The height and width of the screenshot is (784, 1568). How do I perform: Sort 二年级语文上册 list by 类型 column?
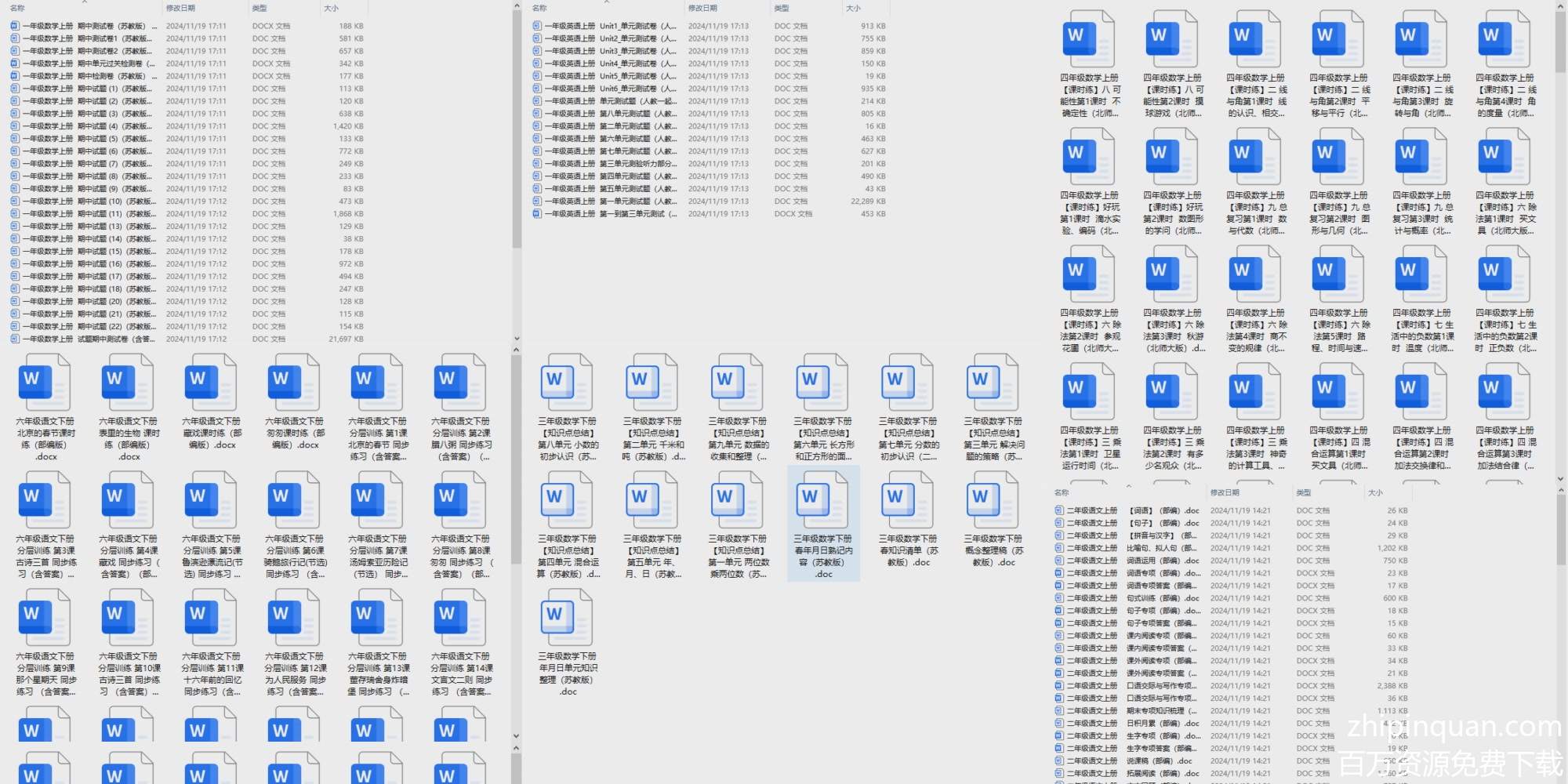click(1304, 492)
